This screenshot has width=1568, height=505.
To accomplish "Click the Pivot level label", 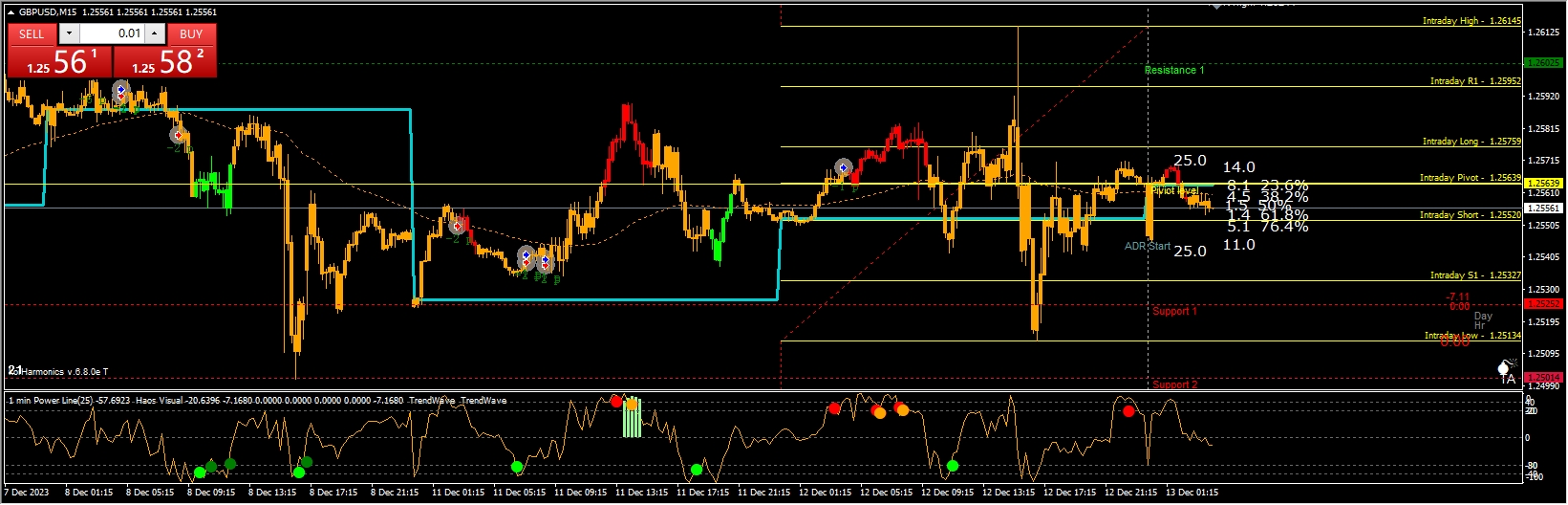I will click(x=1174, y=190).
